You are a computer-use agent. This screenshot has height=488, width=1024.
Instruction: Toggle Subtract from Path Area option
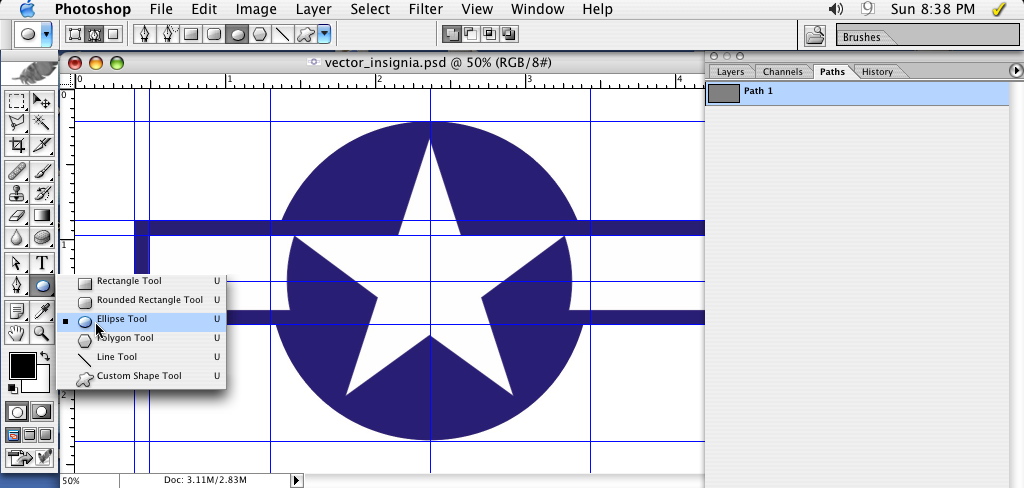[470, 33]
